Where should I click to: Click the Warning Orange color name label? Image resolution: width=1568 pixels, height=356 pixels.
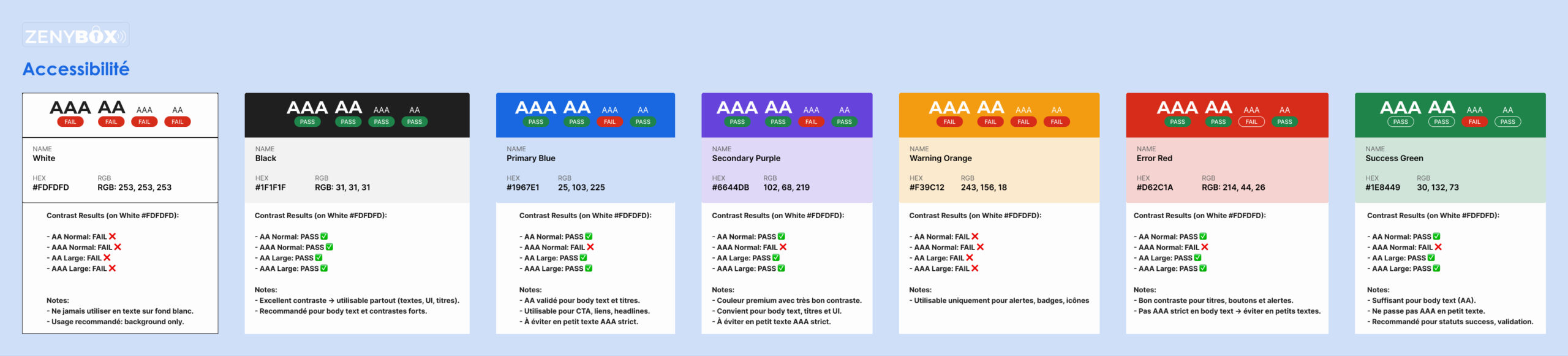coord(940,158)
